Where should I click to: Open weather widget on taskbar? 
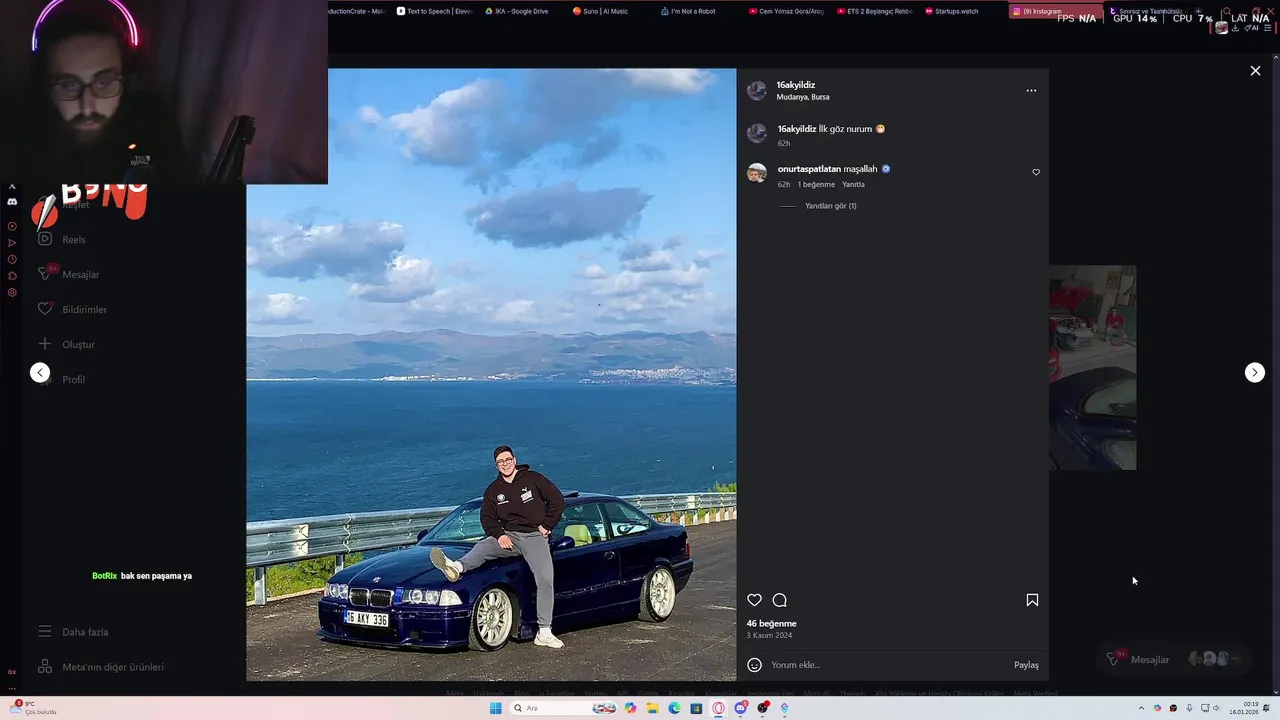34,708
